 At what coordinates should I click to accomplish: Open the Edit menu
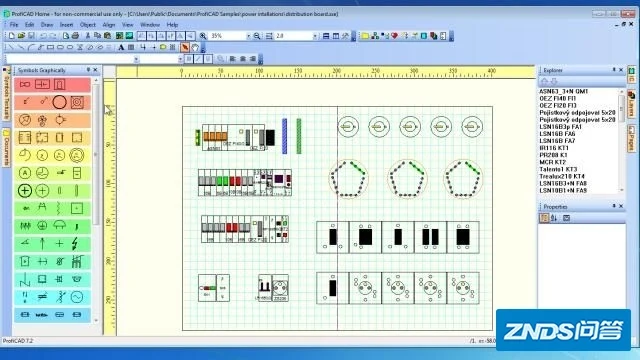coord(29,25)
